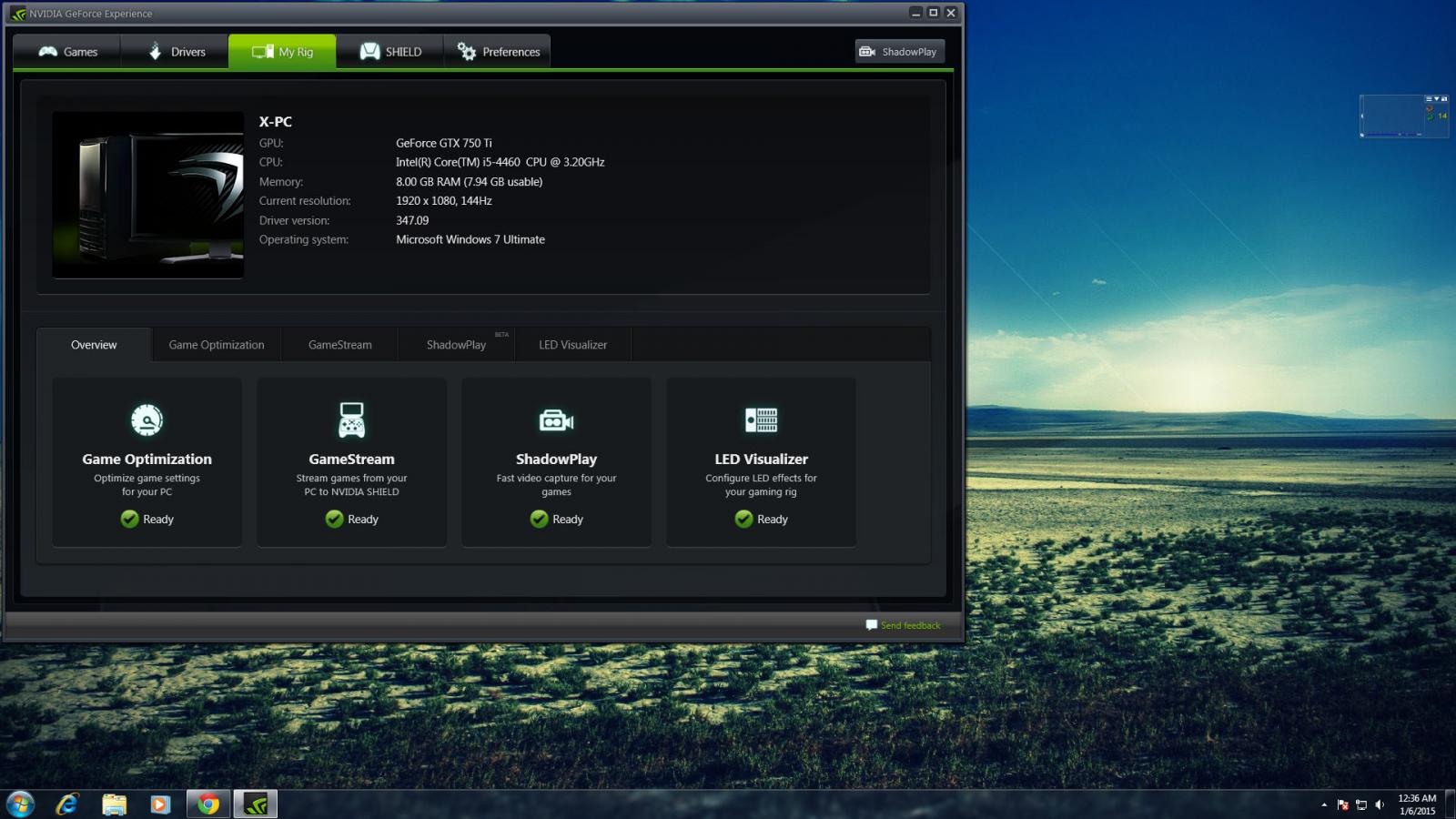Viewport: 1456px width, 819px height.
Task: Open the Action Center flag icon
Action: pyautogui.click(x=1342, y=804)
